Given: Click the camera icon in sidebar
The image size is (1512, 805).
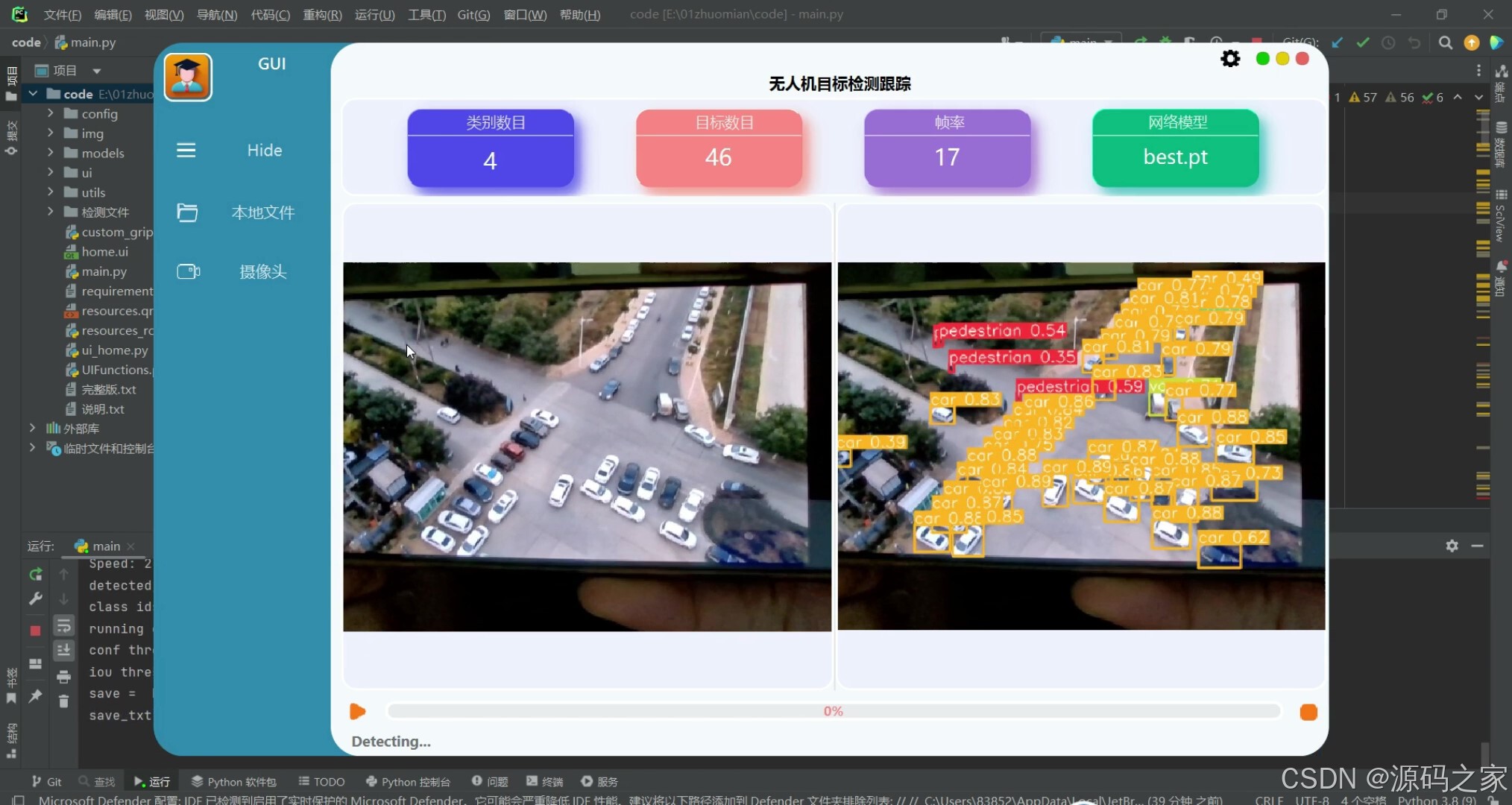Looking at the screenshot, I should (x=188, y=271).
